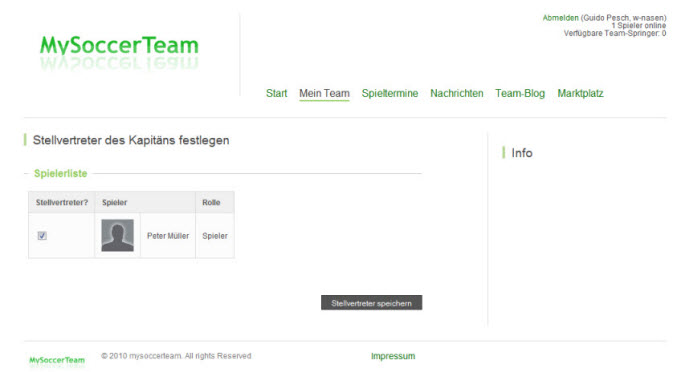Click the Stellvertreter speichern button
The image size is (690, 372).
point(371,303)
